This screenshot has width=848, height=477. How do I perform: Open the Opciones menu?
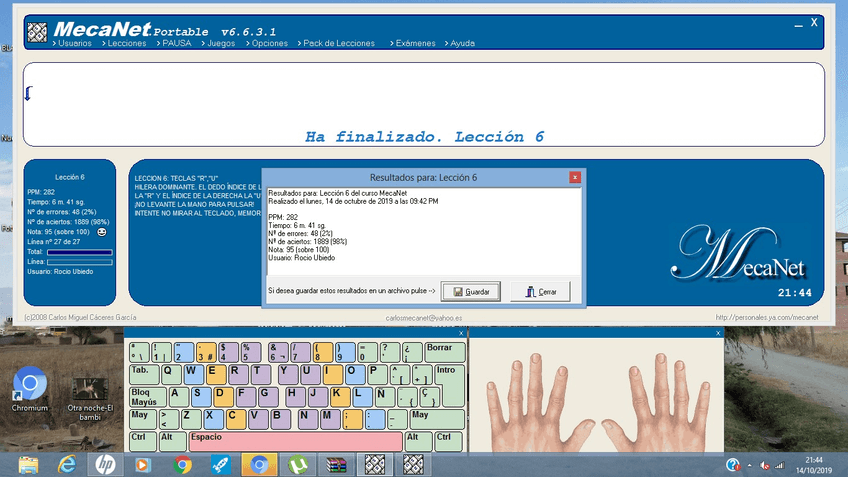tap(269, 43)
